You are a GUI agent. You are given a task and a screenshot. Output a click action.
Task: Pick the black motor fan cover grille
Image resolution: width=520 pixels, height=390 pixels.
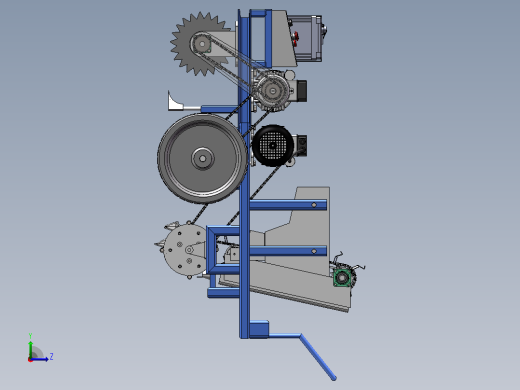(x=273, y=146)
